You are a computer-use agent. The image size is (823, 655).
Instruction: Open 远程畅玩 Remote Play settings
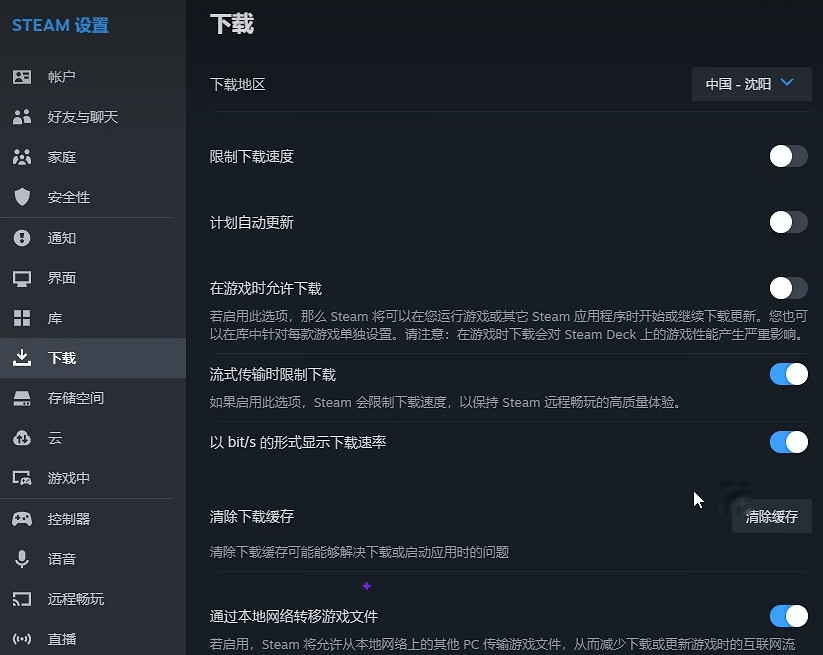tap(75, 599)
